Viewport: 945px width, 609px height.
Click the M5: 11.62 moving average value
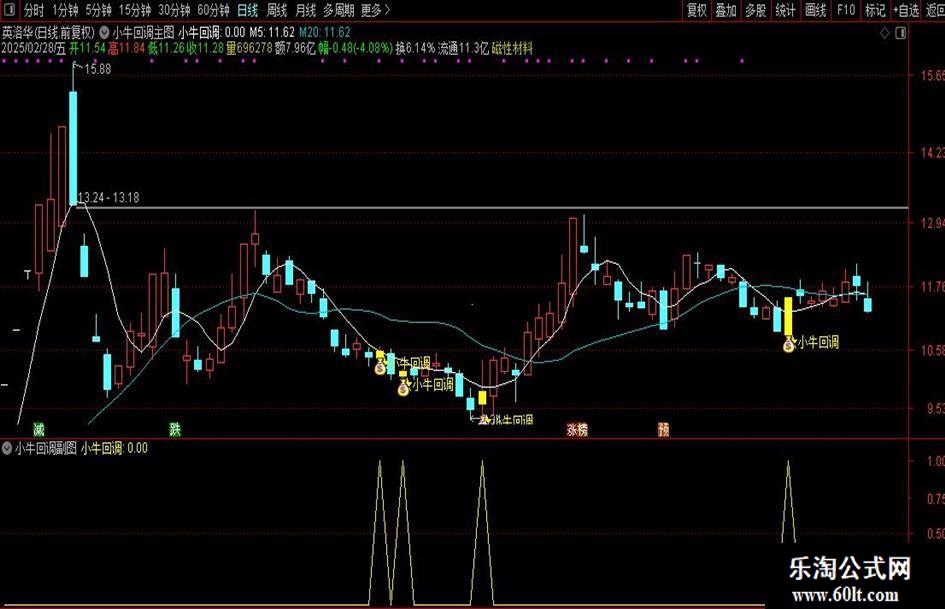pyautogui.click(x=272, y=32)
